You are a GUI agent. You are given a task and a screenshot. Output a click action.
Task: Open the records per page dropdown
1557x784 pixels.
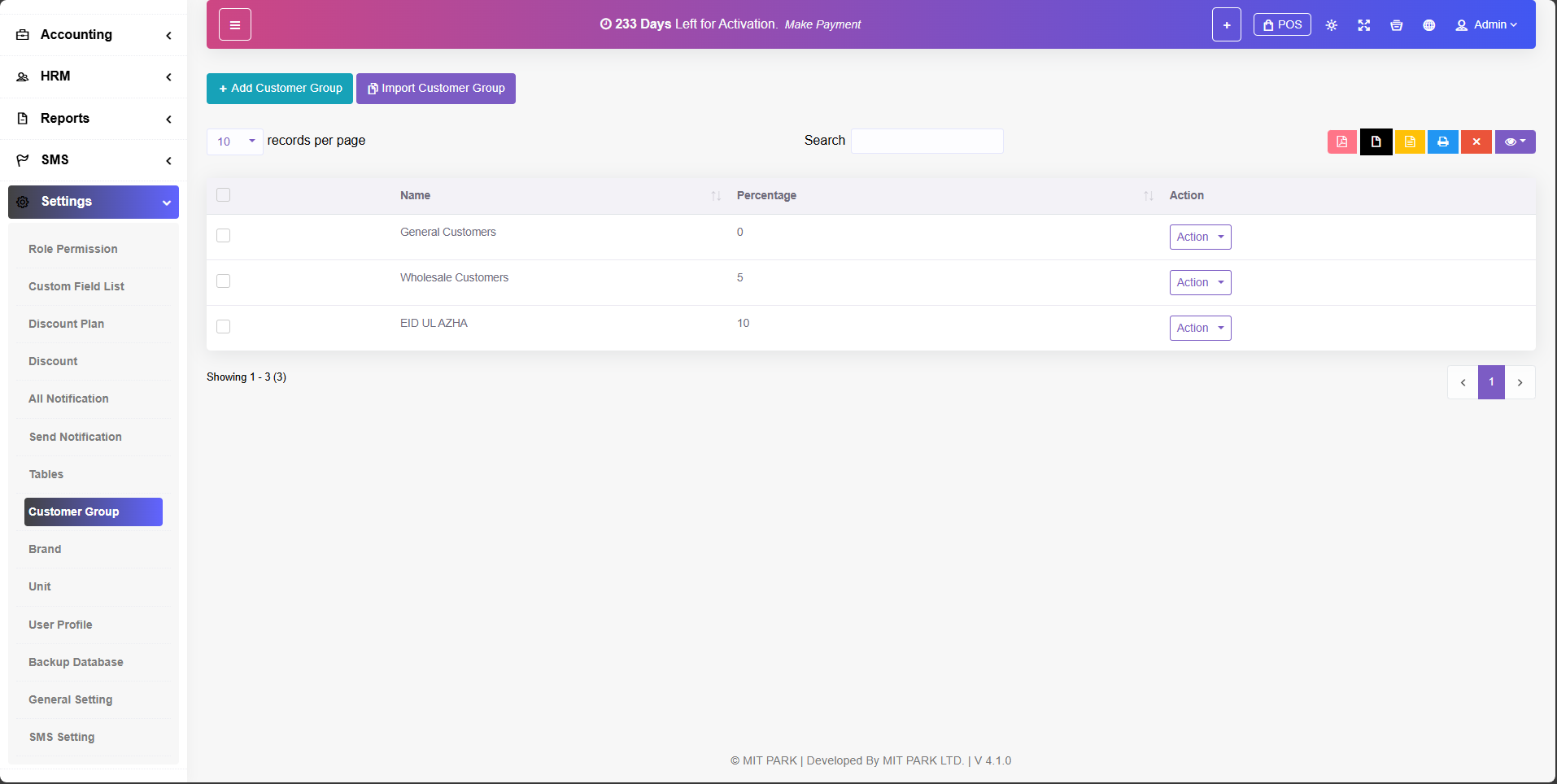[x=234, y=142]
